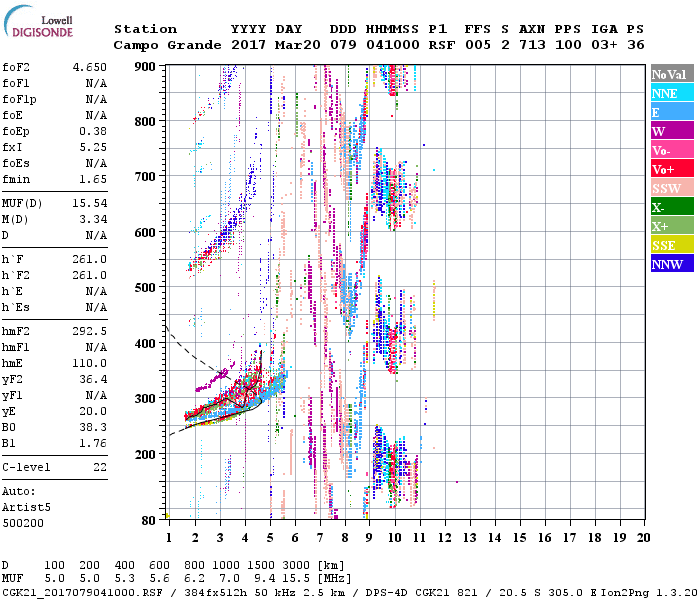Click the MUF 15.5 value at 3000 km
700x600 pixels.
tap(296, 579)
